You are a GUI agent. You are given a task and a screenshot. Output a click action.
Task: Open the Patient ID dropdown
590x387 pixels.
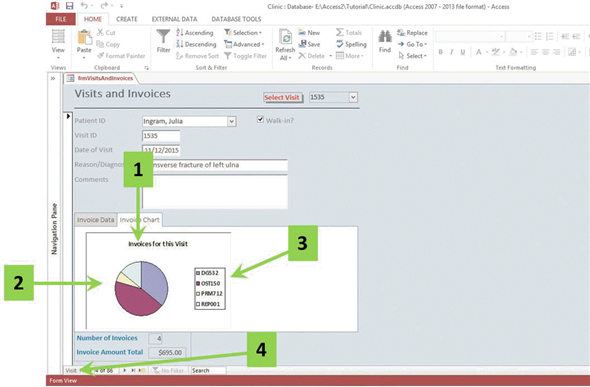coord(231,121)
